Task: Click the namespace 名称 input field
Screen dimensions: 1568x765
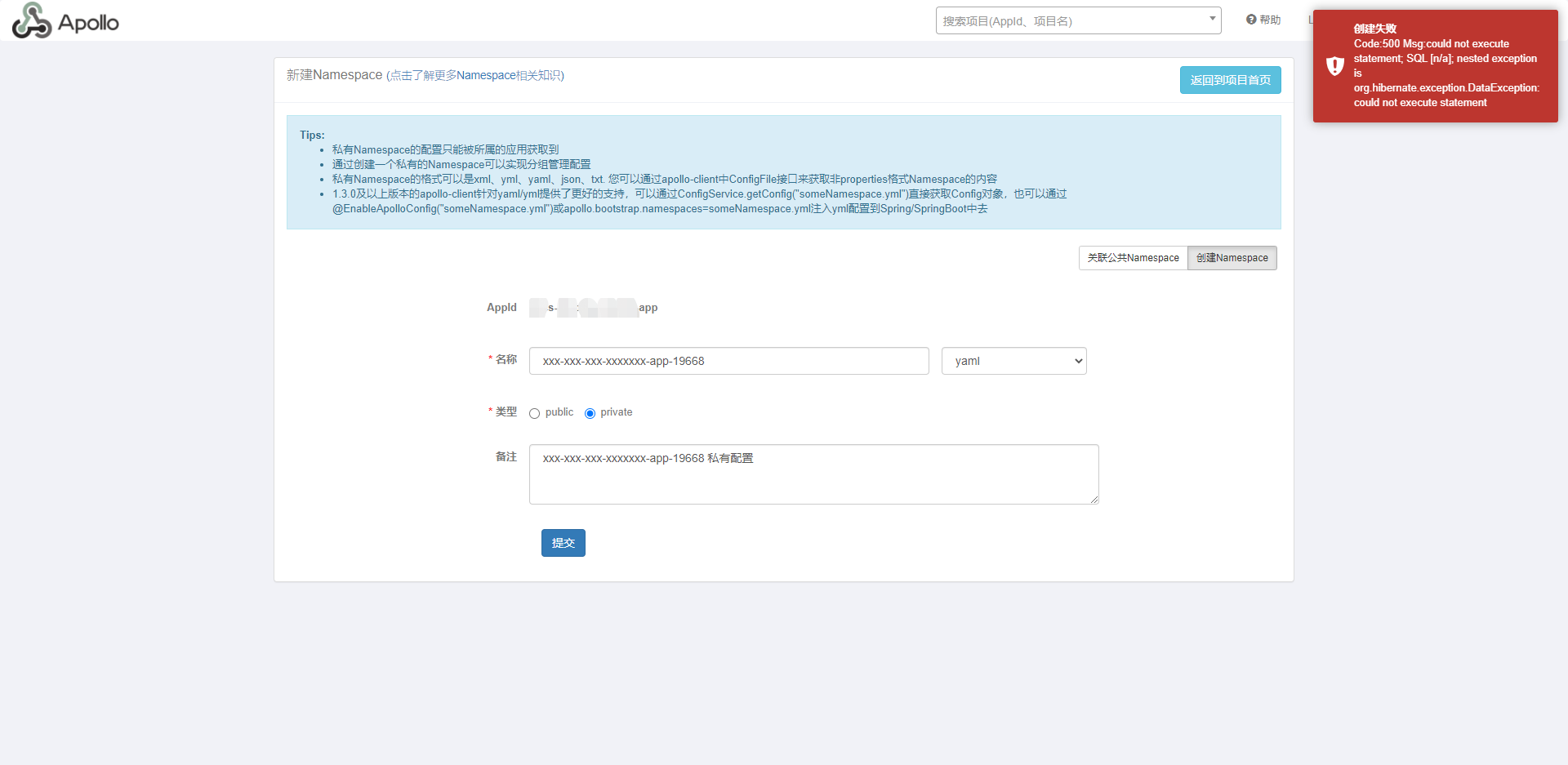Action: (x=728, y=360)
